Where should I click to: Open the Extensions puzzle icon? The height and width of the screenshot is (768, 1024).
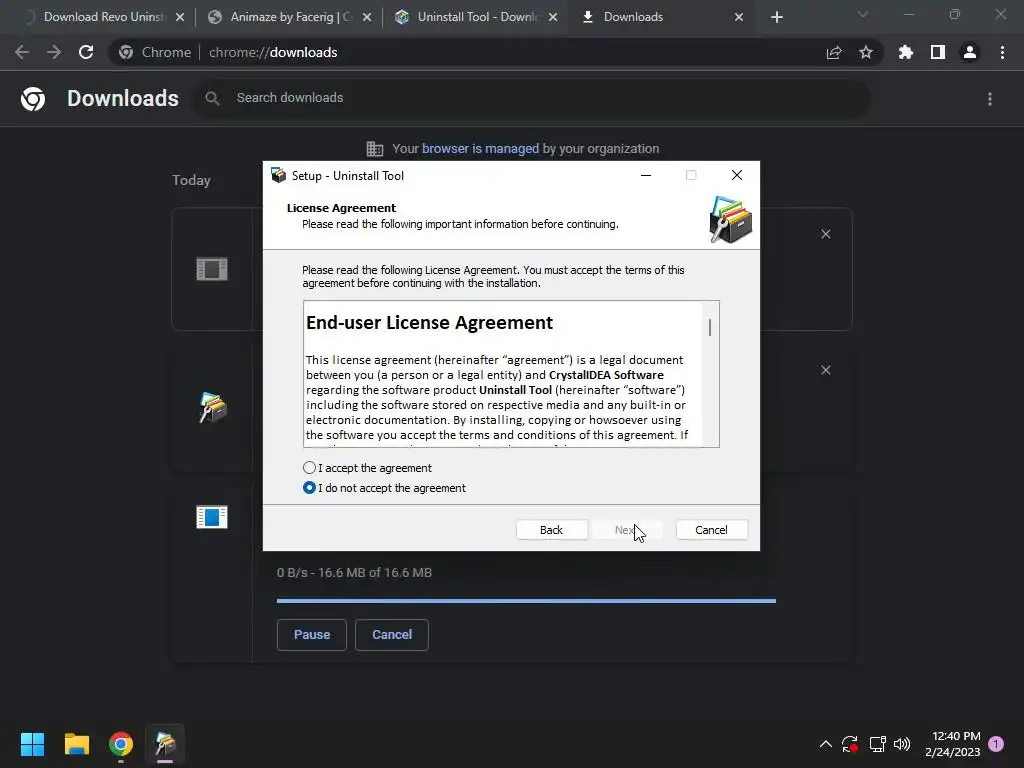point(906,52)
